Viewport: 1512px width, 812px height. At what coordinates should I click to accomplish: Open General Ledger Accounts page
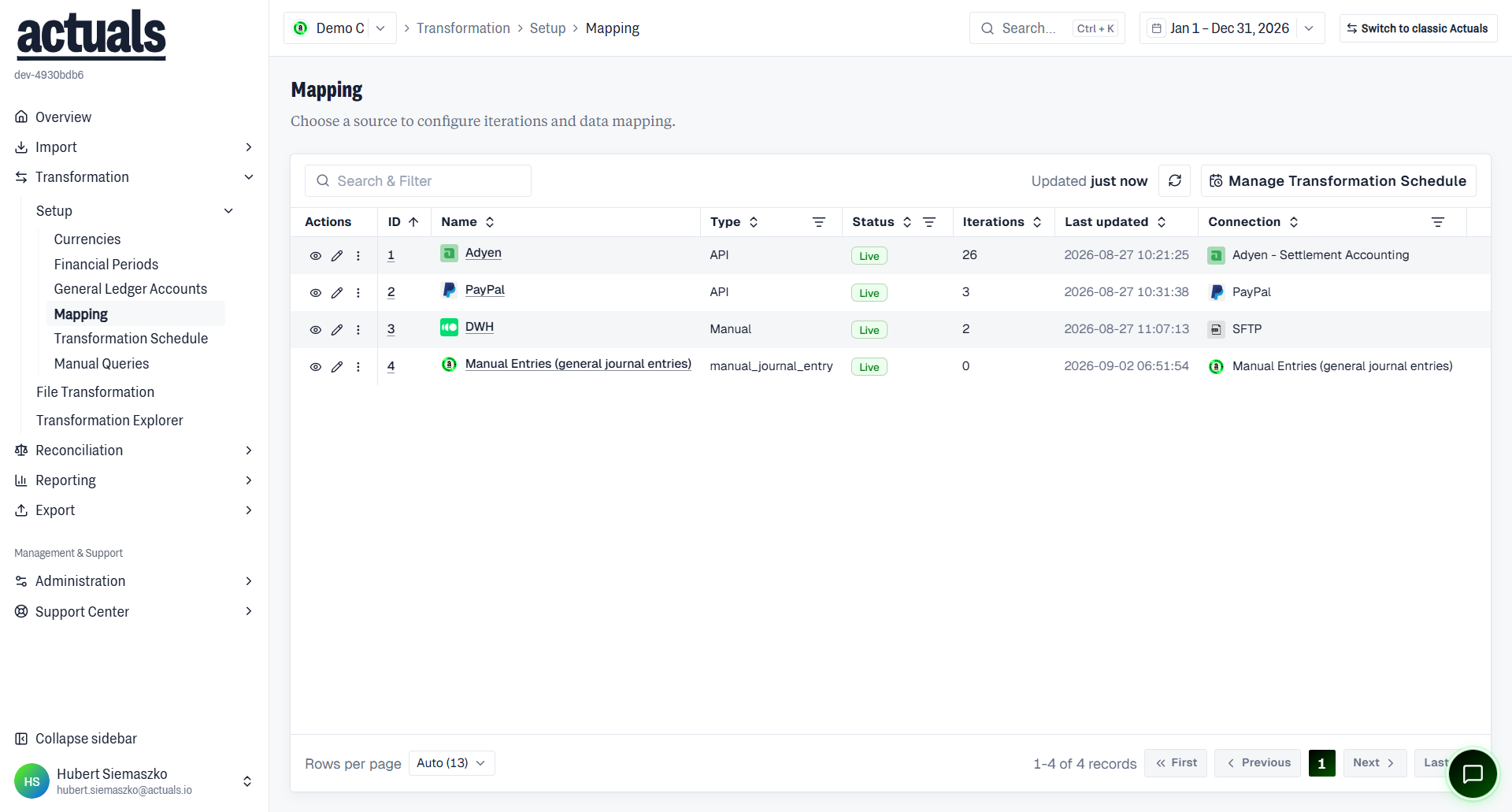[x=131, y=289]
